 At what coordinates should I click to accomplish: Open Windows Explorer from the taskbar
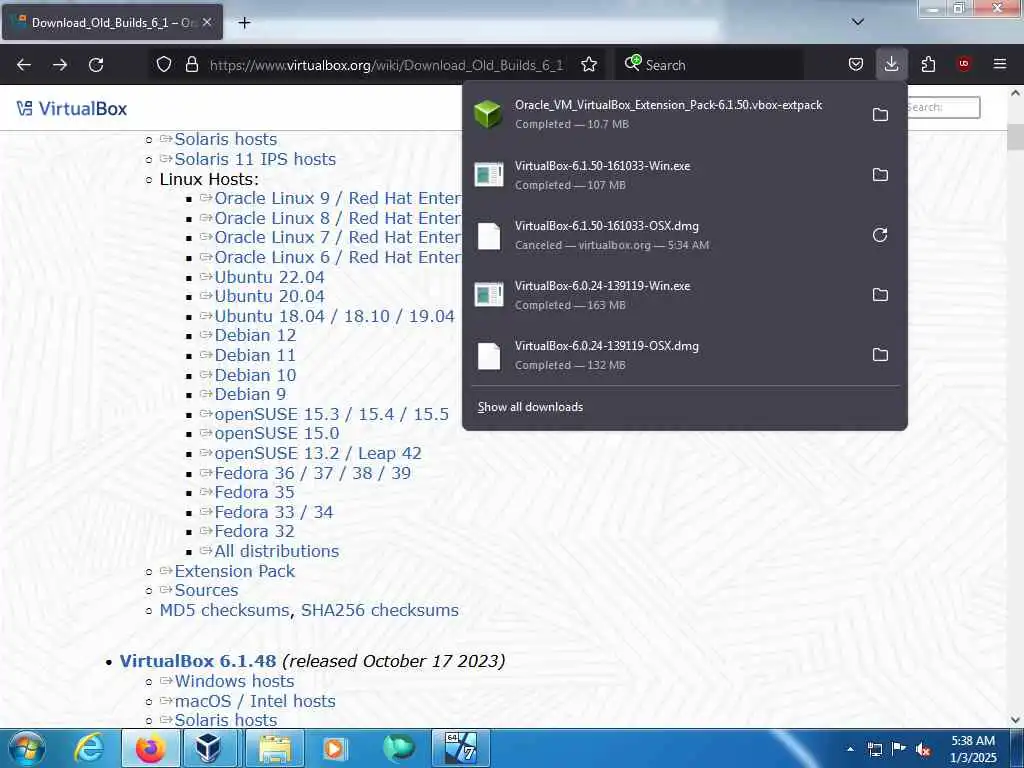coord(275,748)
